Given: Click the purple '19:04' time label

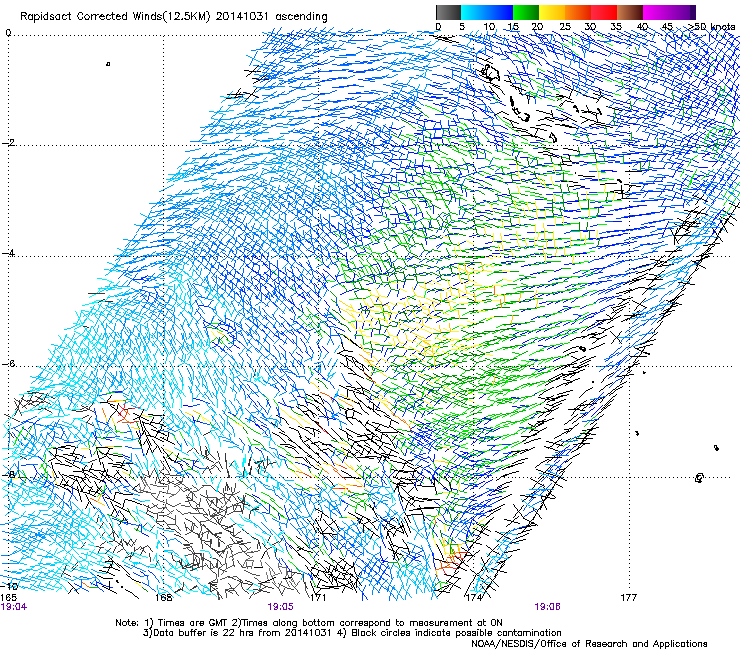Looking at the screenshot, I should (14, 607).
